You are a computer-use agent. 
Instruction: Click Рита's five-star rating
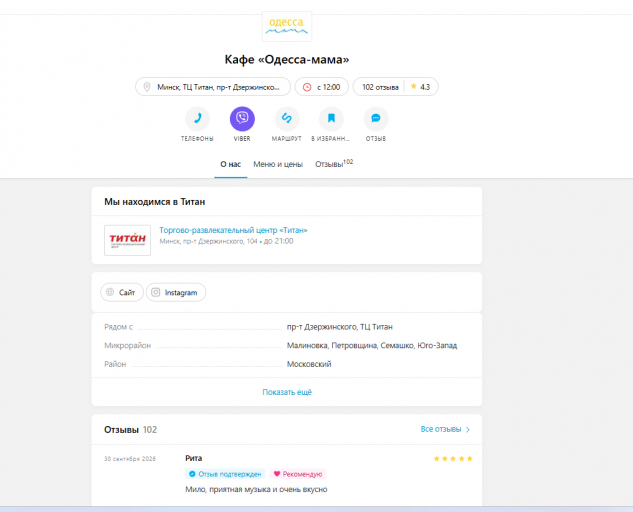(x=453, y=459)
